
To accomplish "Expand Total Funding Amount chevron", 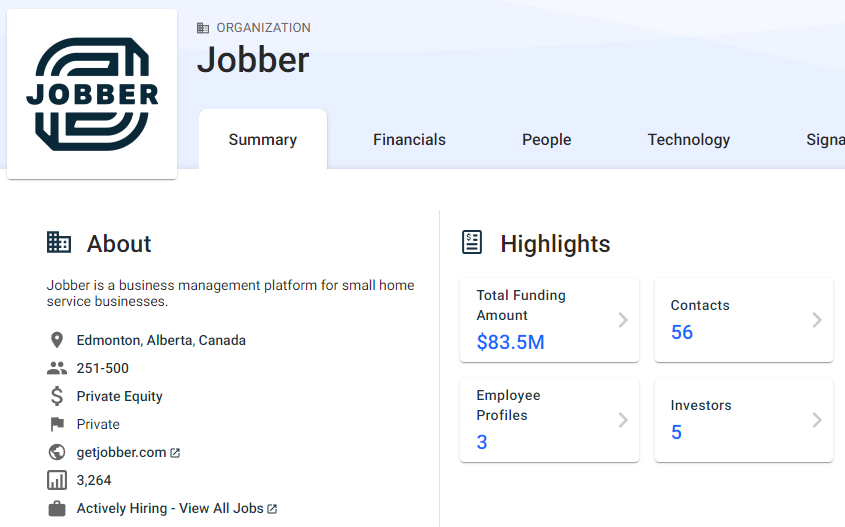I will (622, 320).
